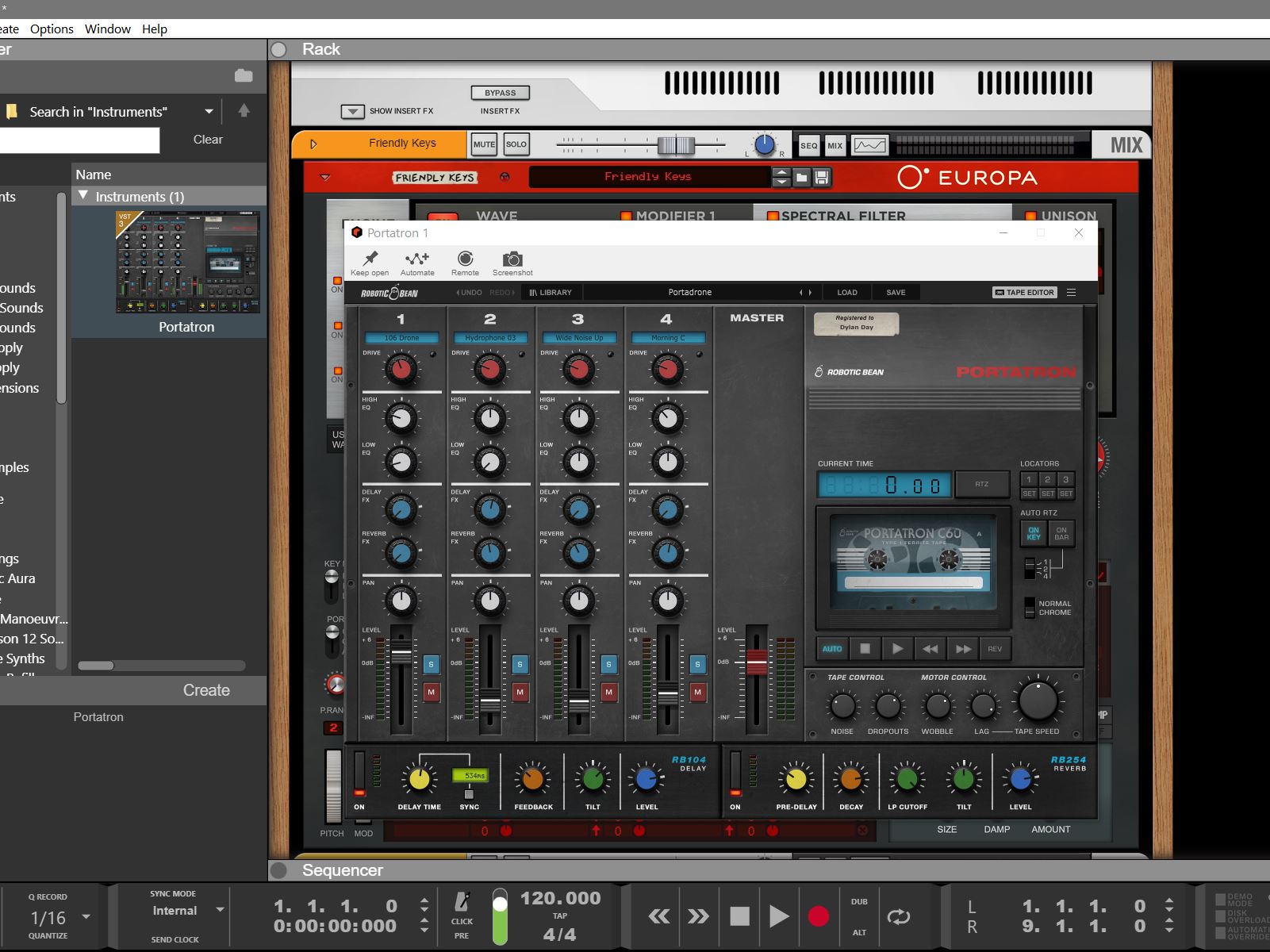Open channel 3 tape Wide Noise Up
The width and height of the screenshot is (1270, 952).
click(579, 338)
